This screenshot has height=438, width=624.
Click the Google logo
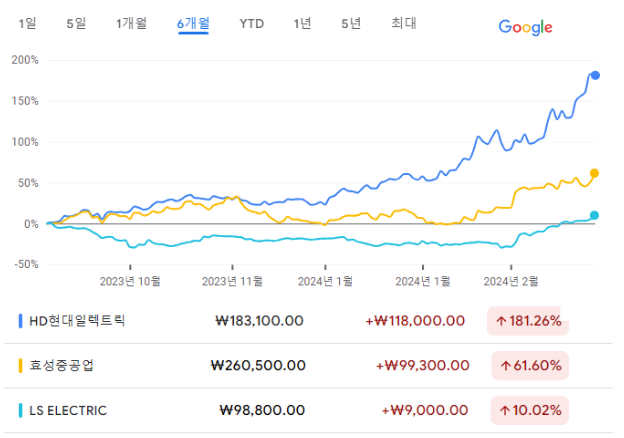(525, 27)
